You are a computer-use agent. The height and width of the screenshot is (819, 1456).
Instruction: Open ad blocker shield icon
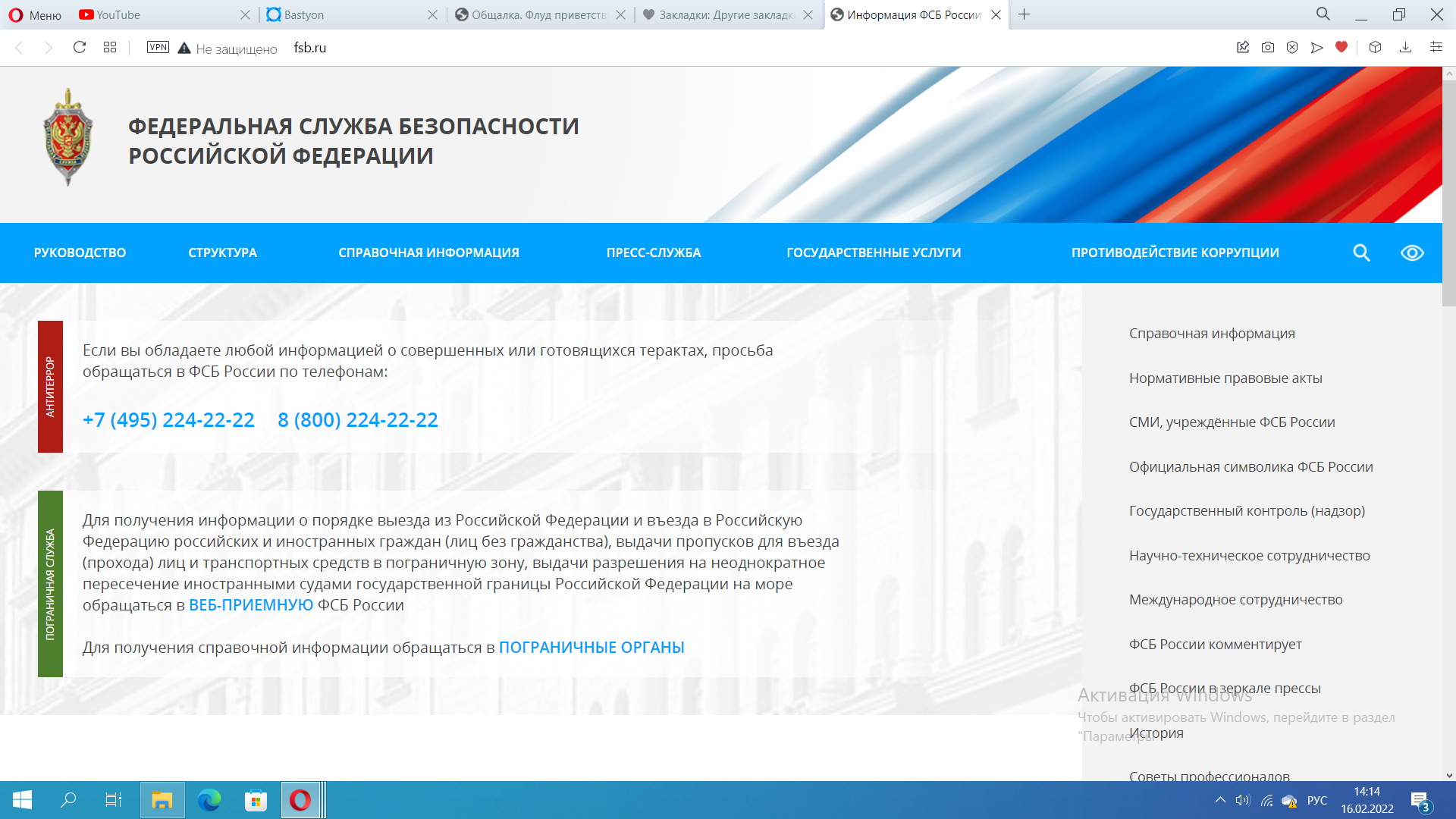[1292, 47]
